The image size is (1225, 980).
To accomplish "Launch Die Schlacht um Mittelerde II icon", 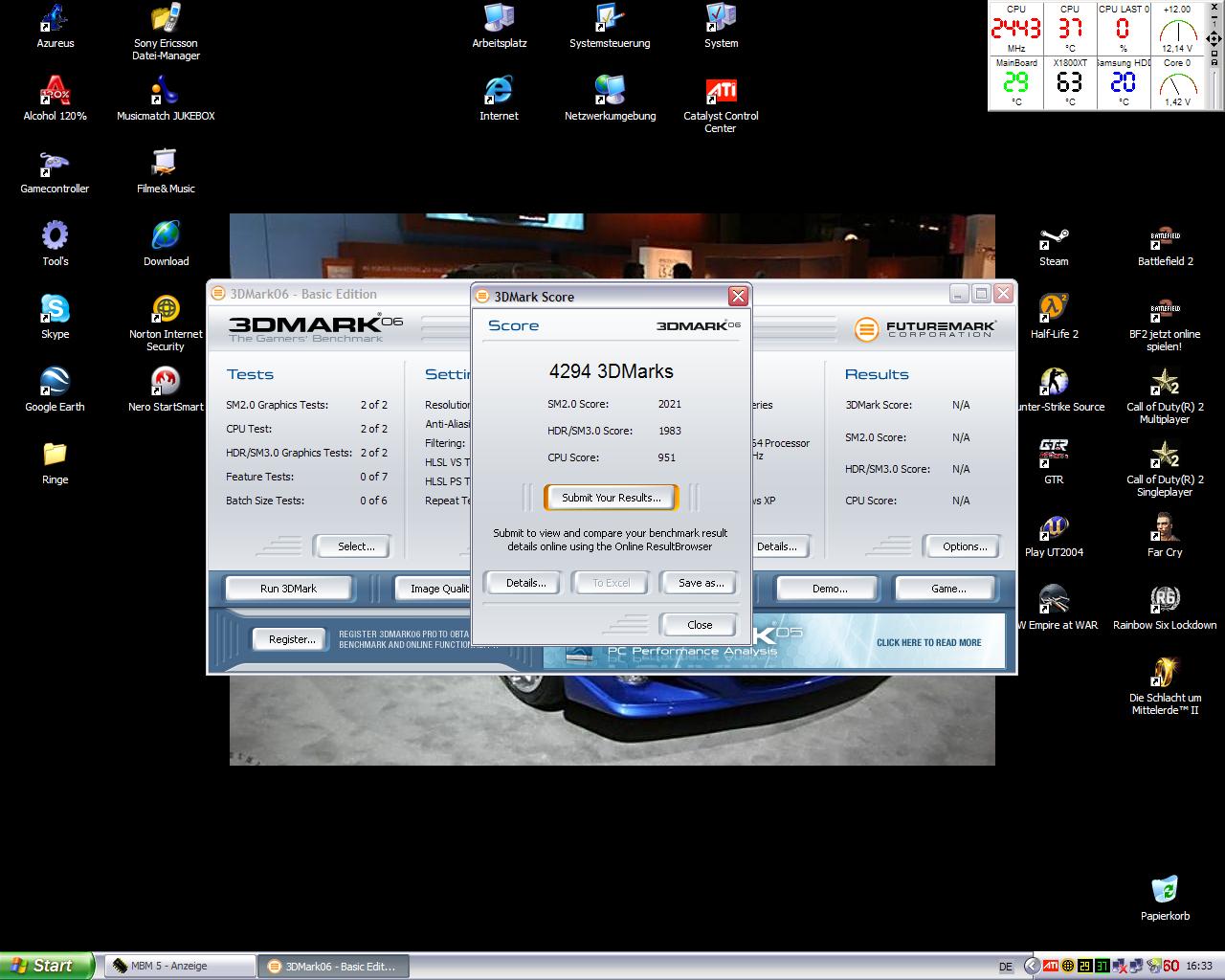I will pyautogui.click(x=1165, y=686).
